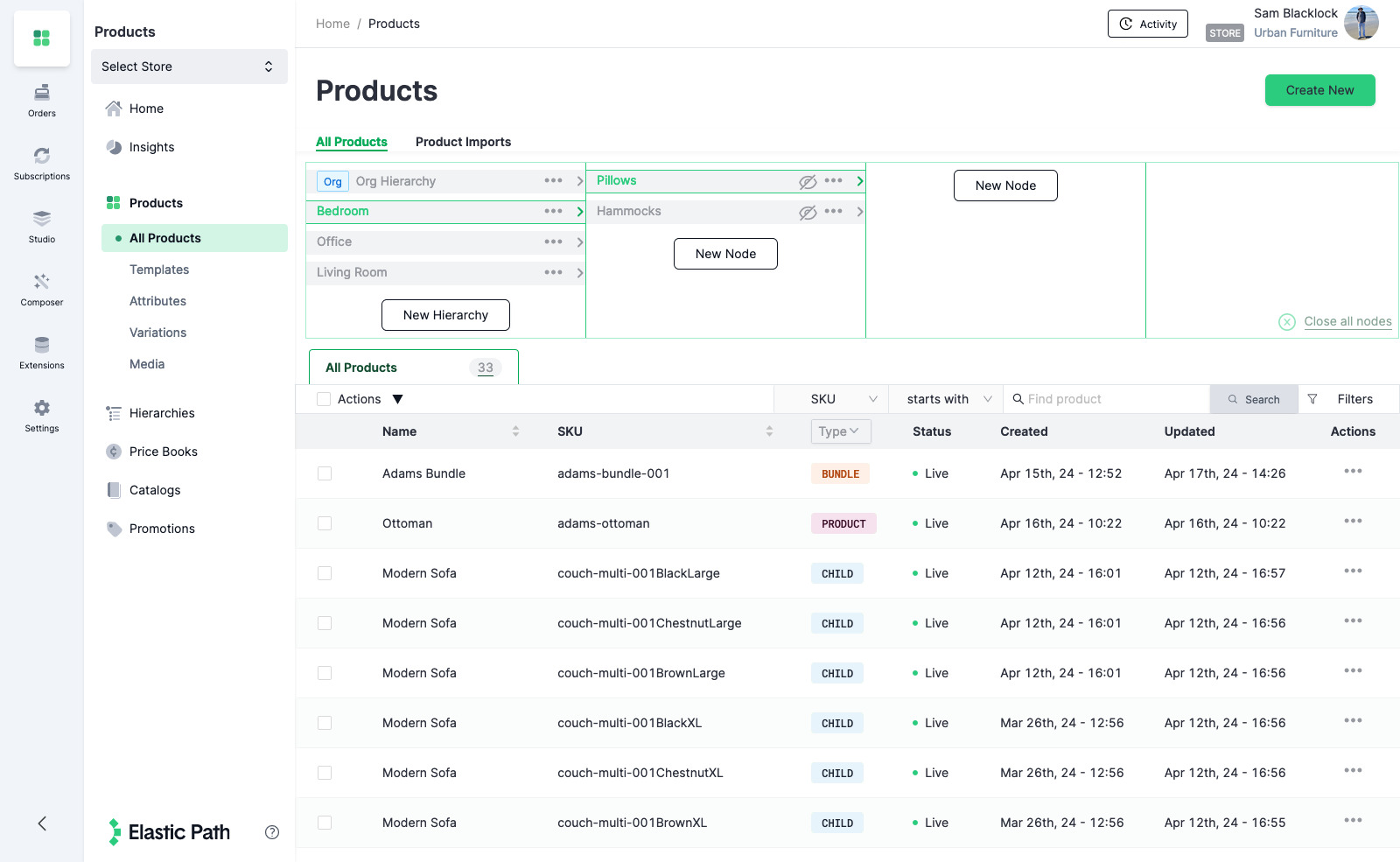Viewport: 1400px width, 862px height.
Task: Click the Create New button
Action: (x=1319, y=90)
